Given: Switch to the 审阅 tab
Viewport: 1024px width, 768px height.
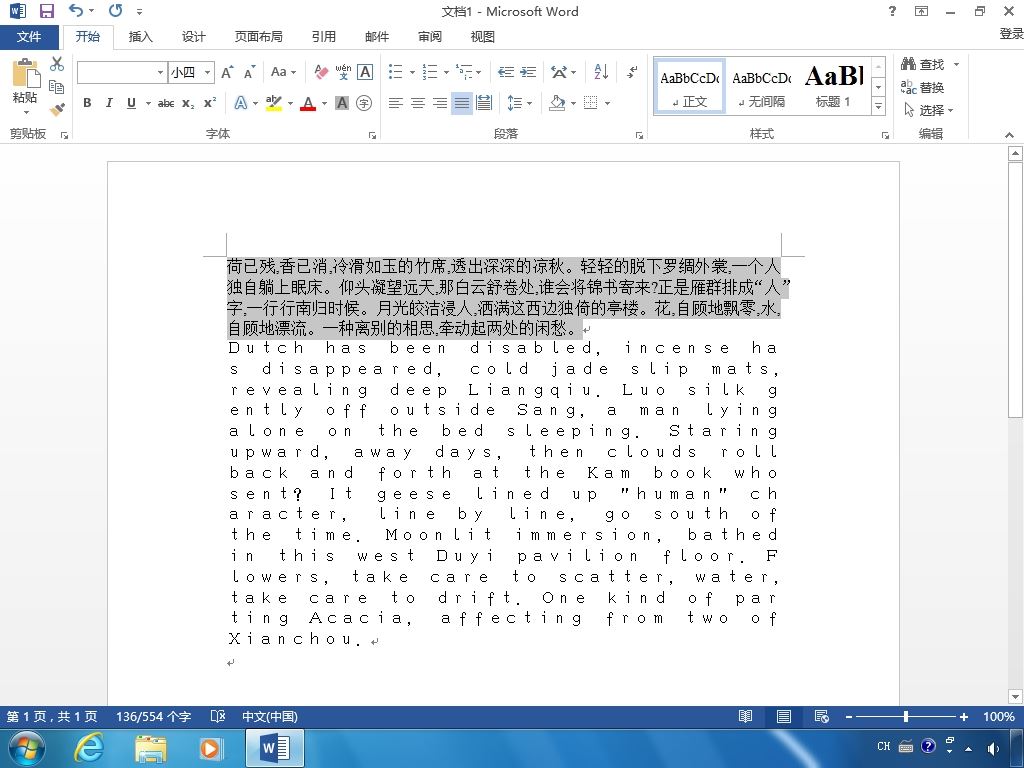Looking at the screenshot, I should coord(430,37).
